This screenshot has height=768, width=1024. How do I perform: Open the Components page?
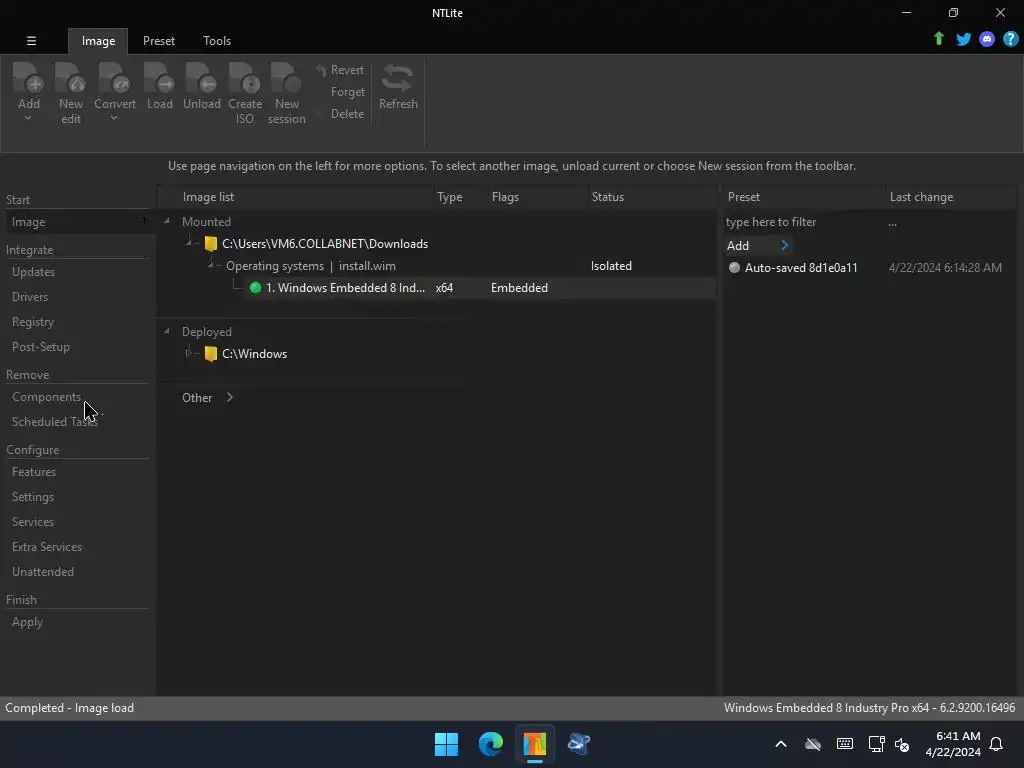click(46, 397)
